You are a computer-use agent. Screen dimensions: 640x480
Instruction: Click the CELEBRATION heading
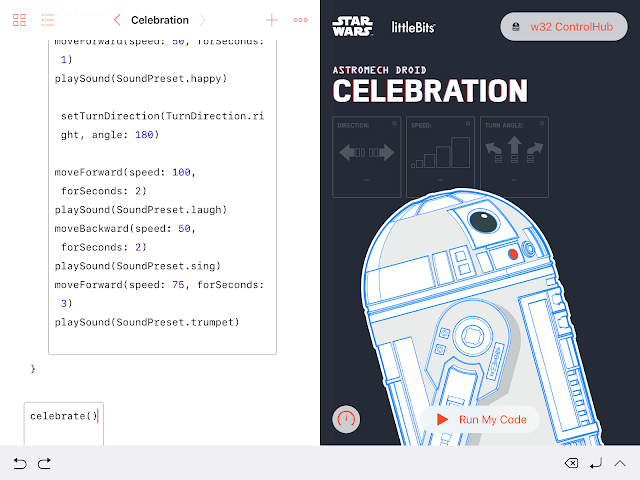pos(430,91)
